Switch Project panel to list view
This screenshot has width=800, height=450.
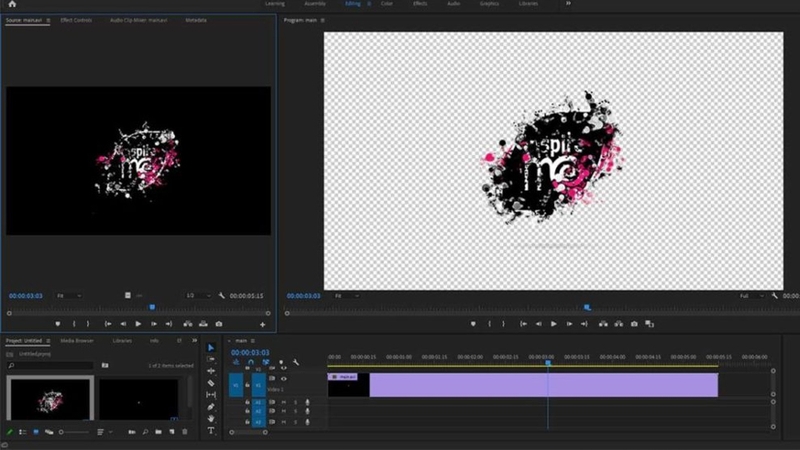point(22,432)
